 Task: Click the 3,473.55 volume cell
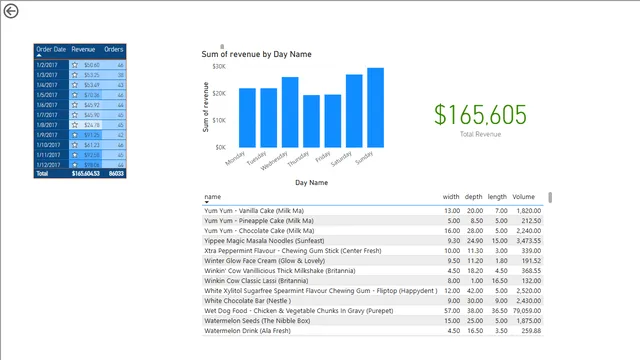529,241
